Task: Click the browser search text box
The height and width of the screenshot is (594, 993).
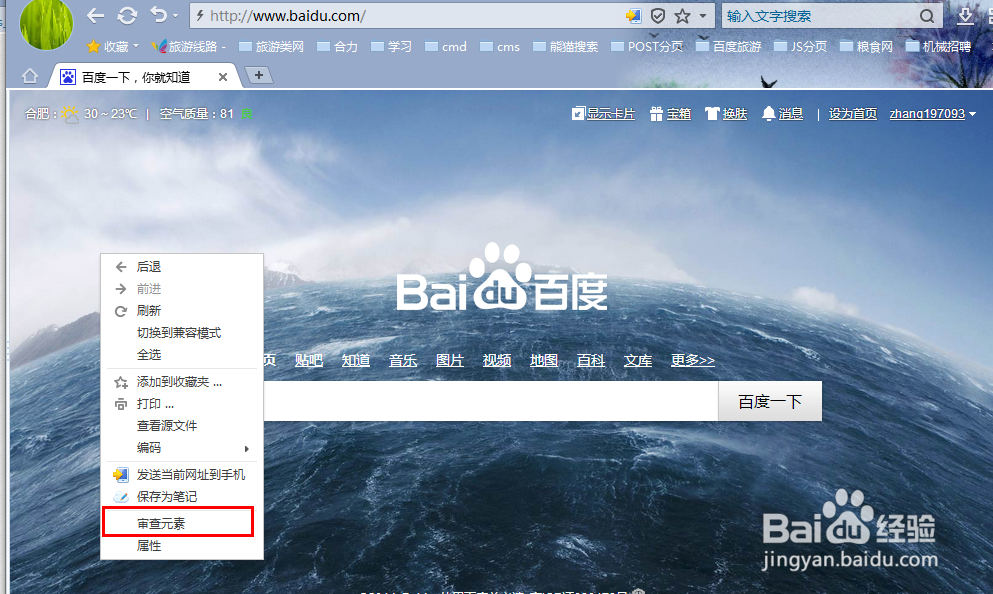Action: point(820,16)
